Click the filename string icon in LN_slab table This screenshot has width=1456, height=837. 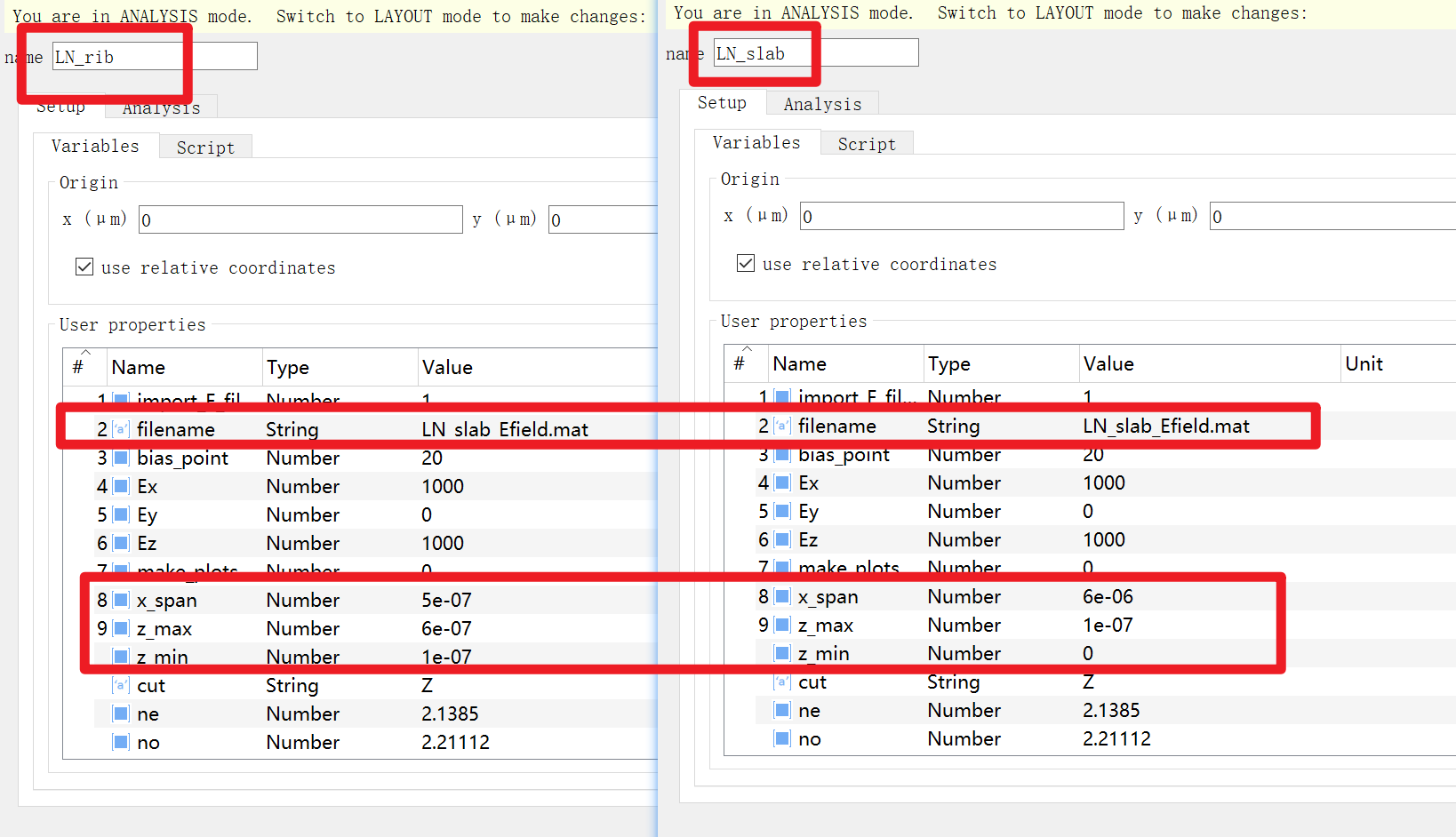tap(782, 426)
